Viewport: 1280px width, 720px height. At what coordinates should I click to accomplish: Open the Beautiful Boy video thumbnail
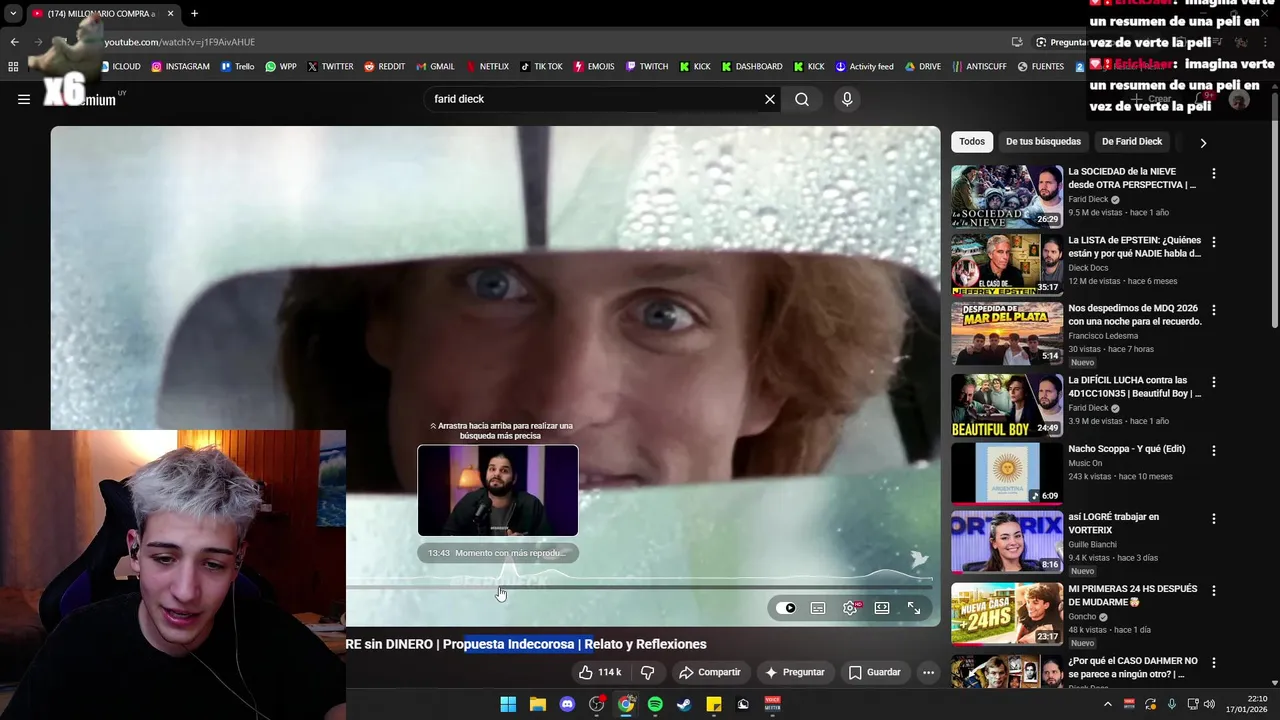pyautogui.click(x=1007, y=405)
